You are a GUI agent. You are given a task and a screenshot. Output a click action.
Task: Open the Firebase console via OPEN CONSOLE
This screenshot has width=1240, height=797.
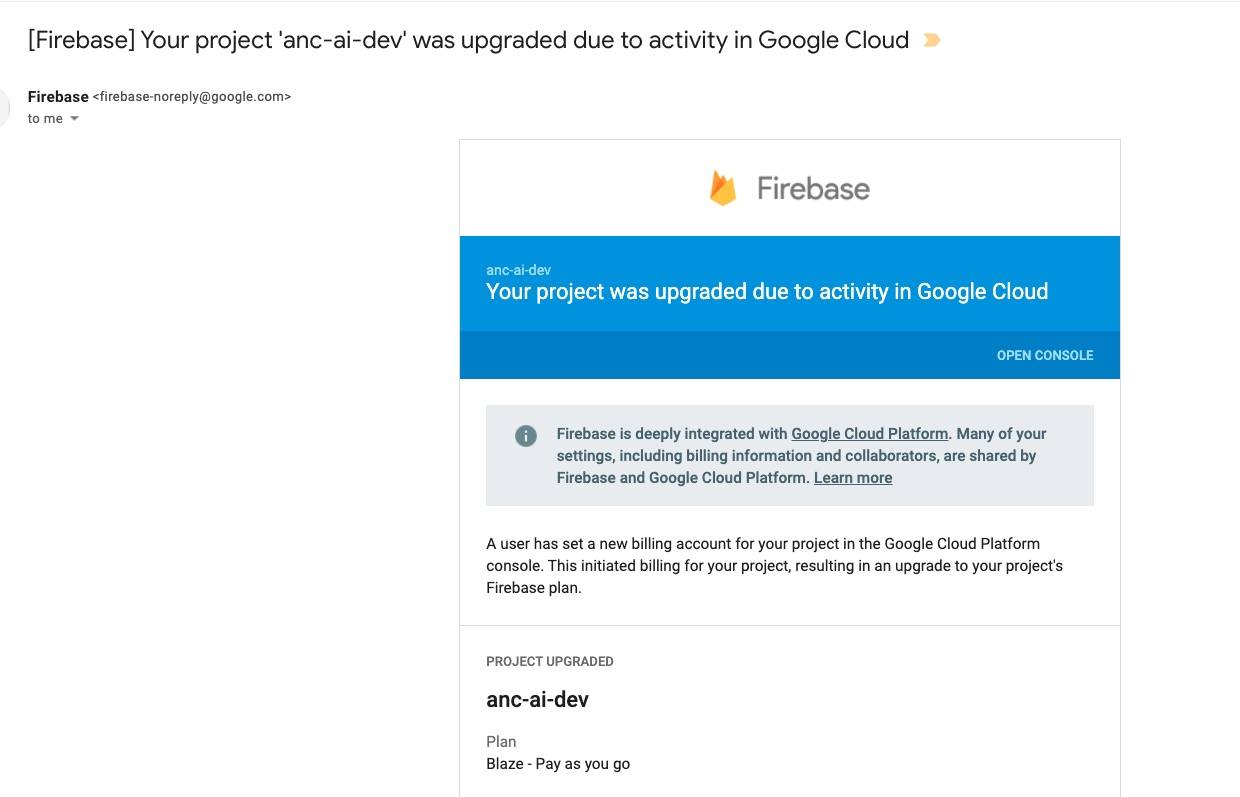pyautogui.click(x=1044, y=355)
